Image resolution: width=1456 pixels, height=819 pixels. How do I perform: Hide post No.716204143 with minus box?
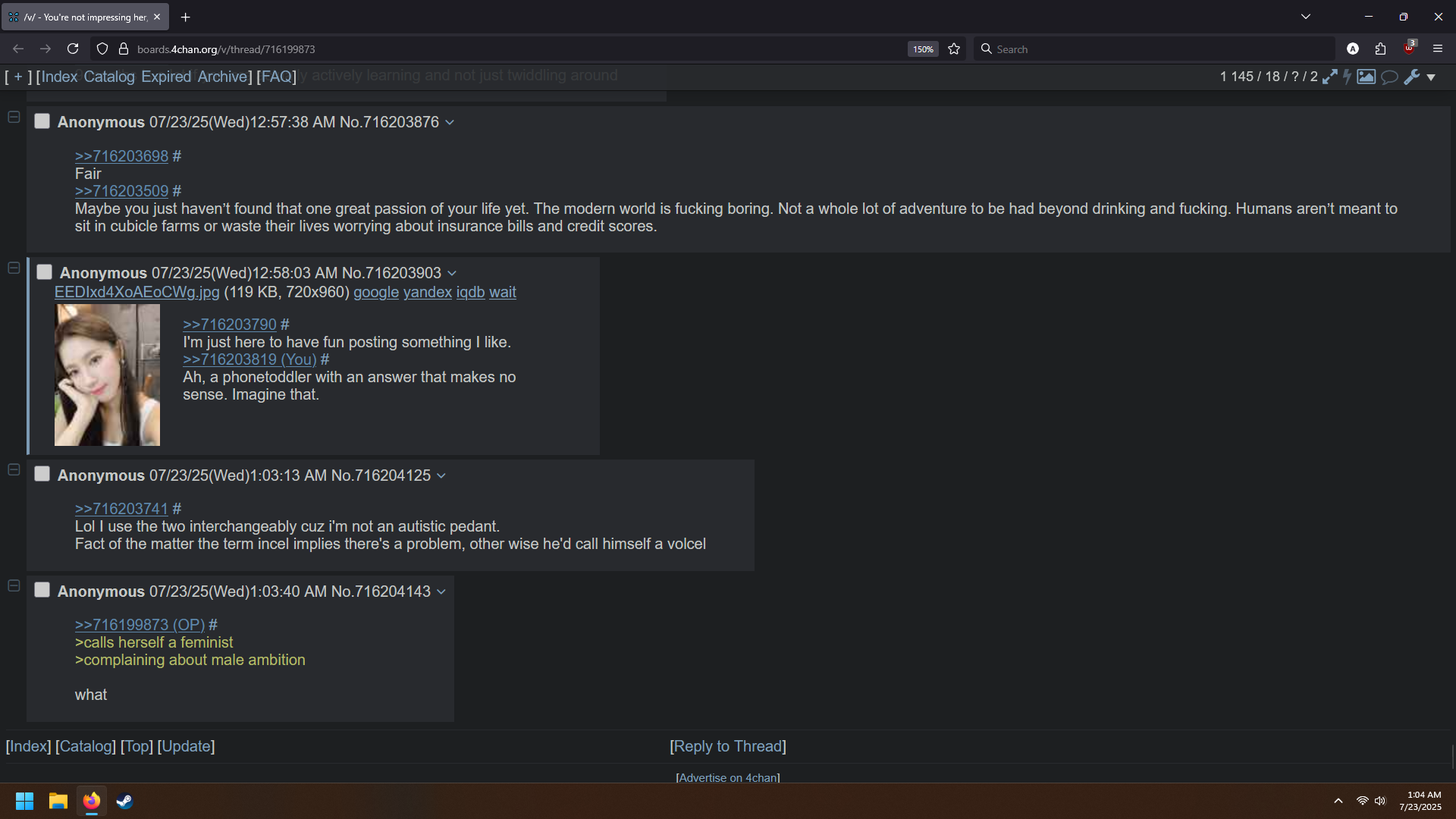pyautogui.click(x=14, y=585)
